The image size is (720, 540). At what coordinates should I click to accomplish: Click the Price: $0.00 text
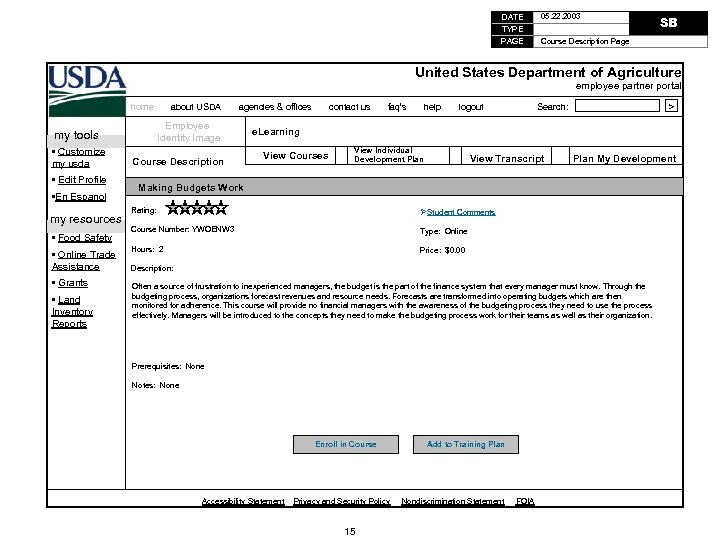click(x=442, y=250)
